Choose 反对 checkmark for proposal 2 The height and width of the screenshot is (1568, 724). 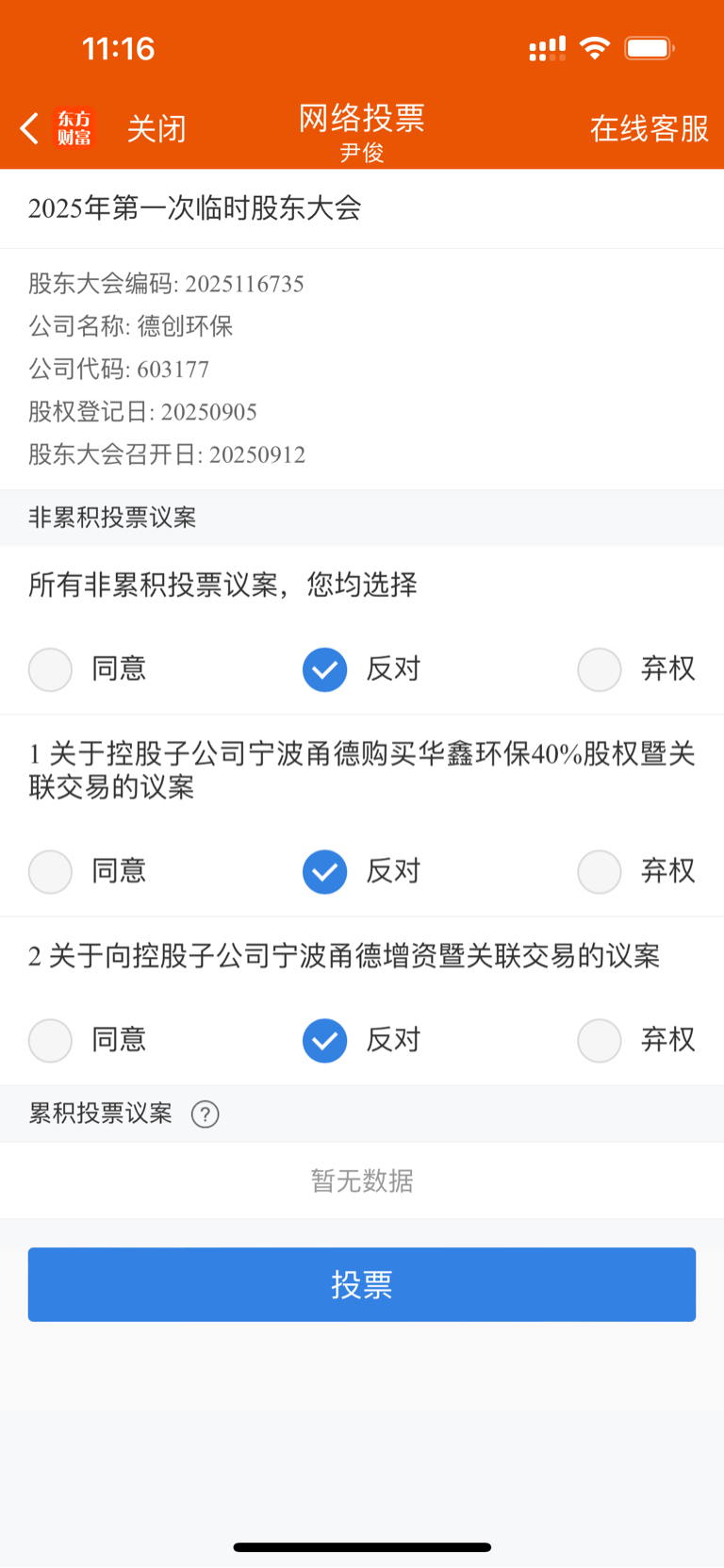[324, 1040]
